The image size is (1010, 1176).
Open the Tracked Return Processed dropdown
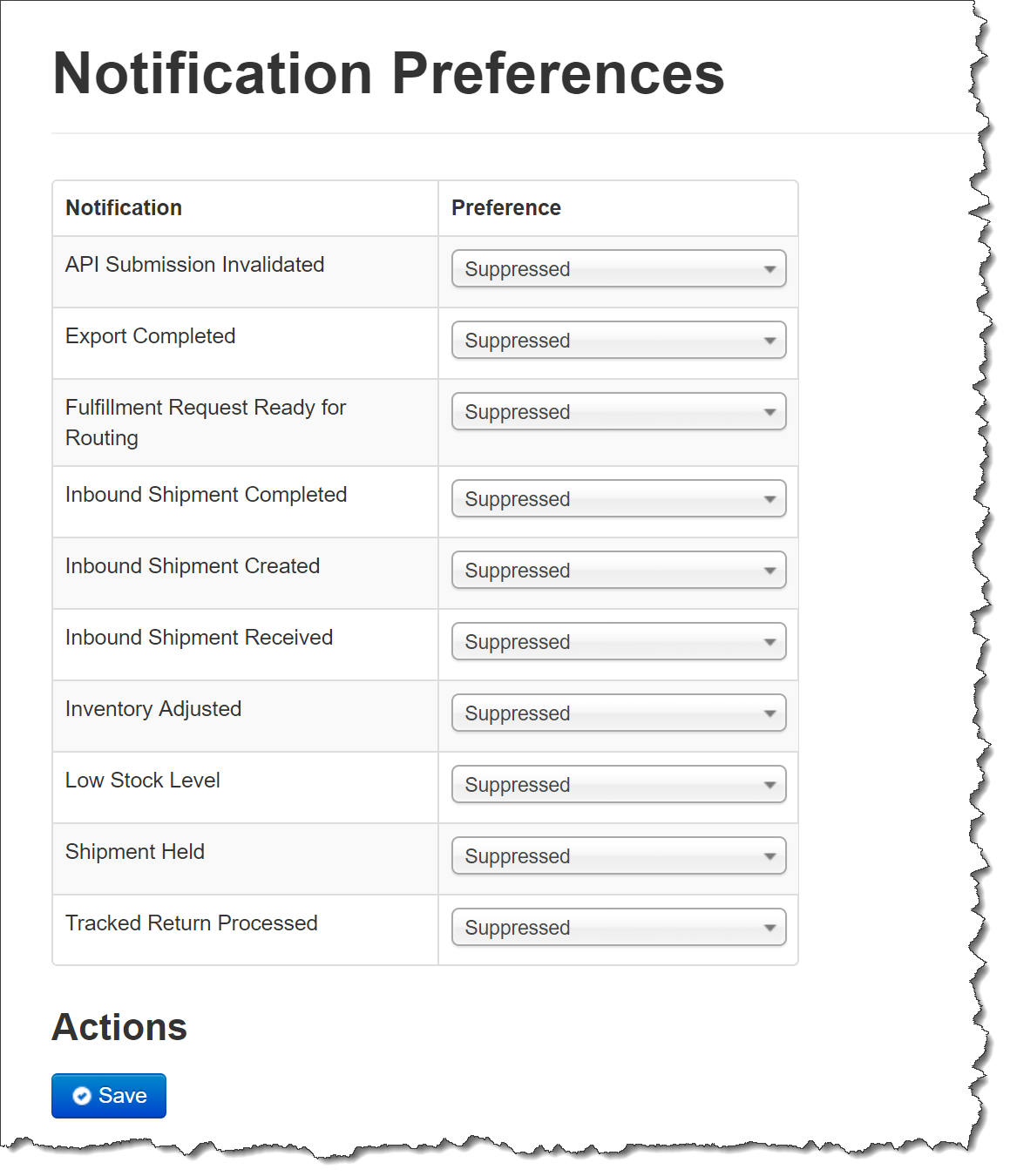pyautogui.click(x=619, y=927)
